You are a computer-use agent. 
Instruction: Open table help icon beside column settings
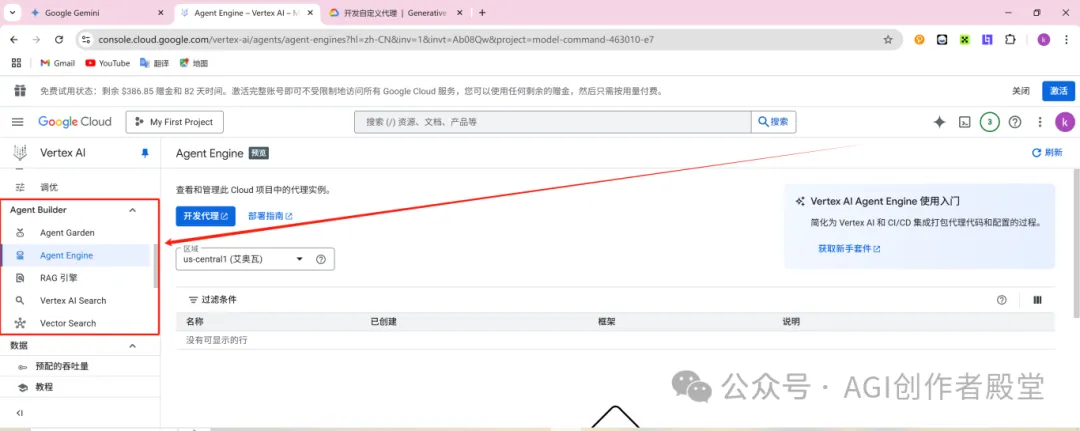[x=1002, y=299]
